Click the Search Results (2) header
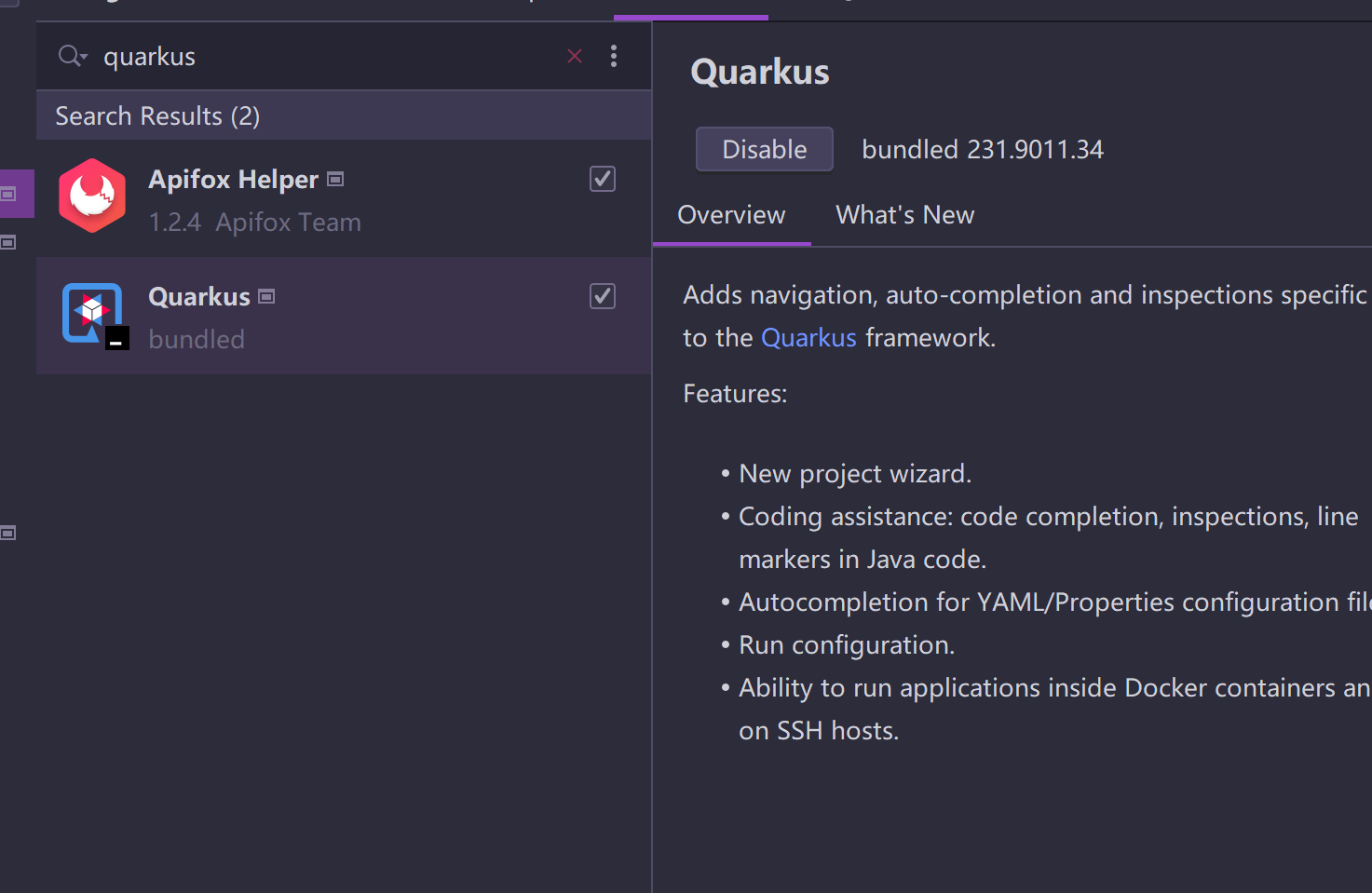 (x=344, y=115)
